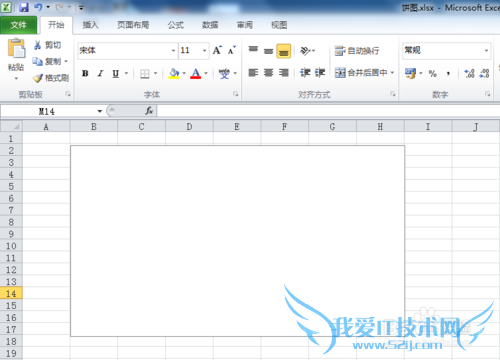Click 合并后居中 (Merge & Center) button
The width and height of the screenshot is (500, 360).
(x=361, y=73)
